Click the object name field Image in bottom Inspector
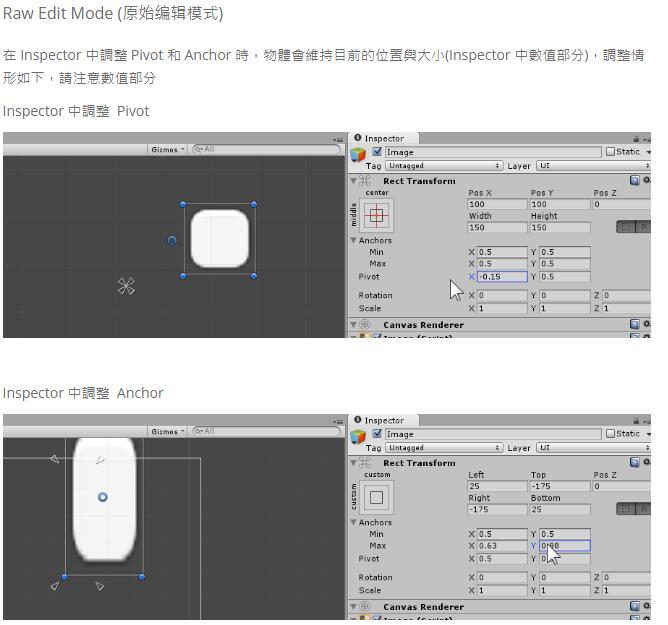The height and width of the screenshot is (625, 668). [x=493, y=434]
